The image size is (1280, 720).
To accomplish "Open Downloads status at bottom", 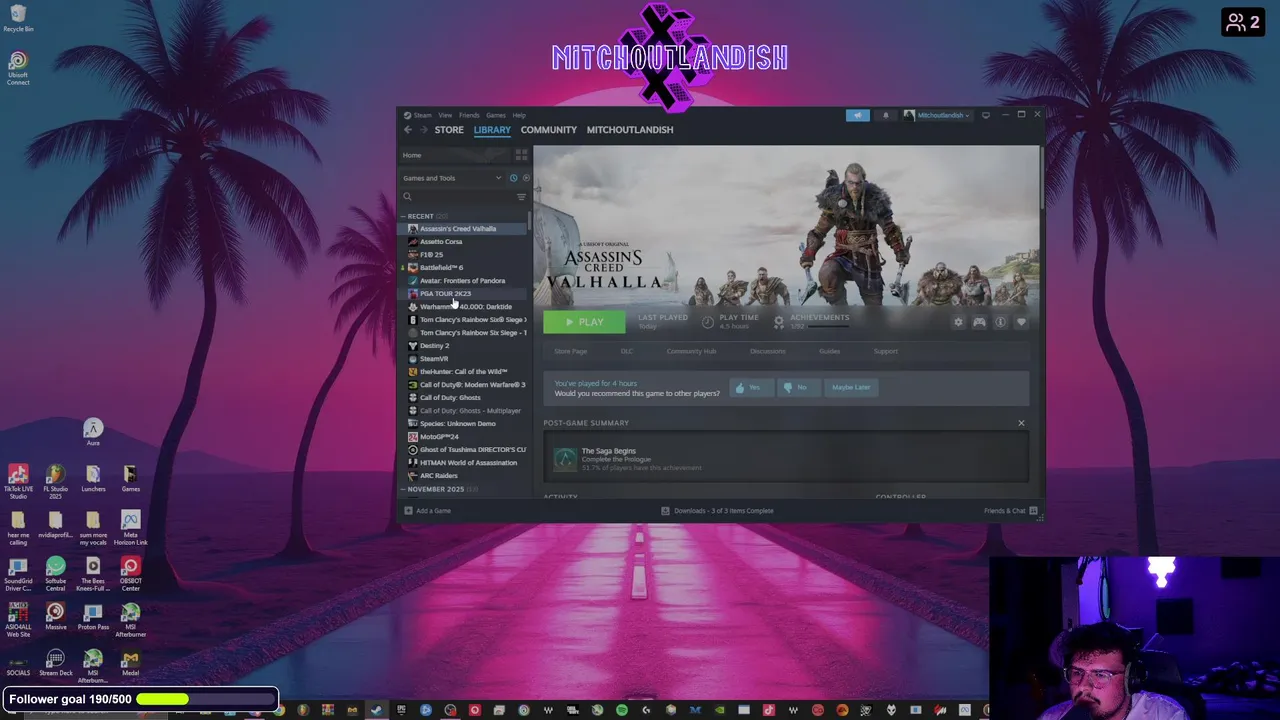I will click(717, 511).
